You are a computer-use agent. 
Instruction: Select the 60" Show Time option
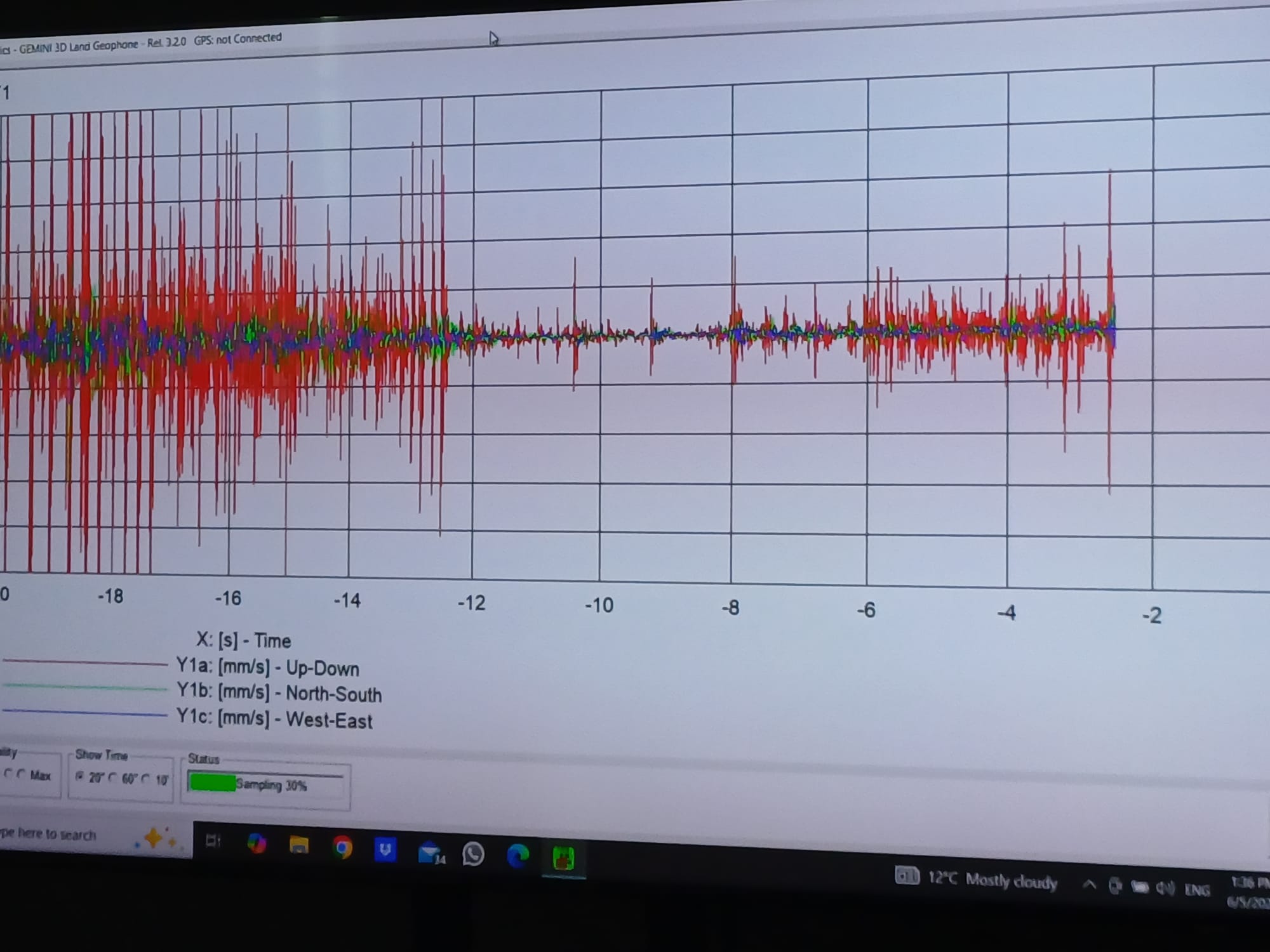112,777
